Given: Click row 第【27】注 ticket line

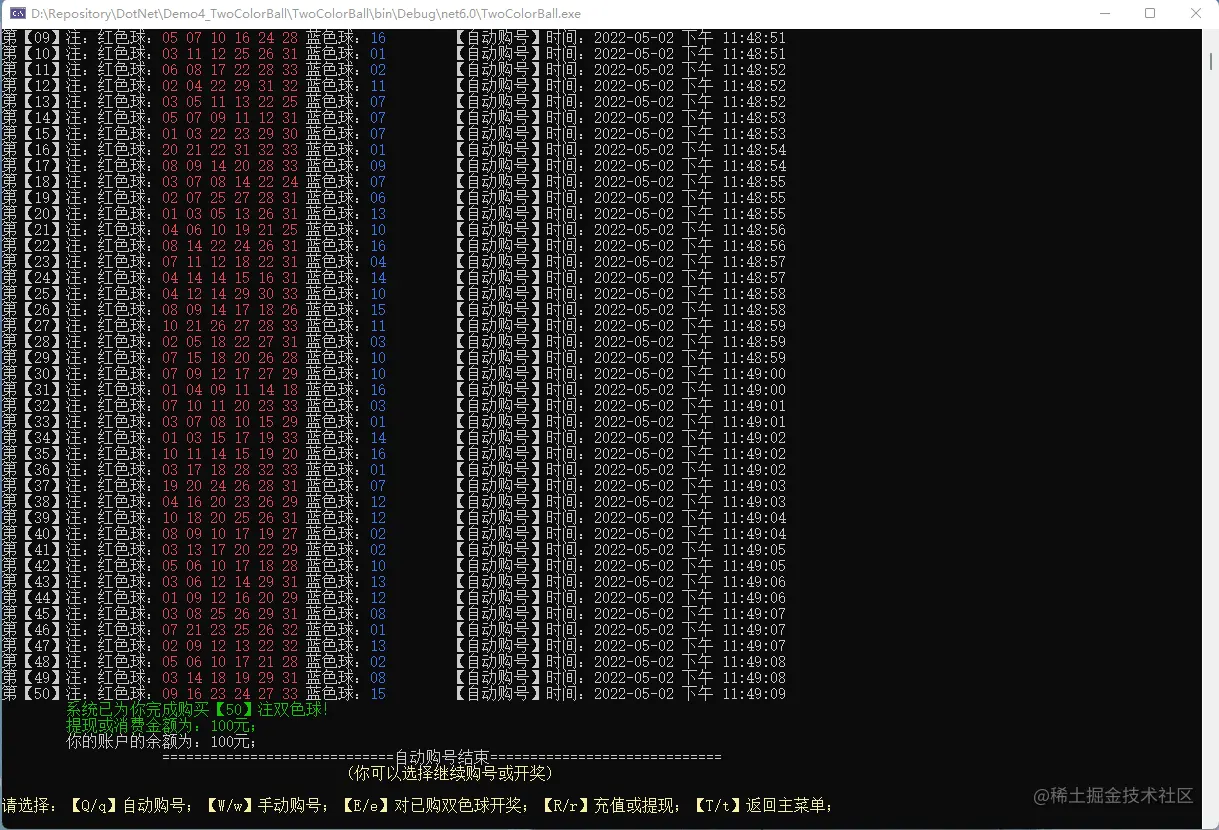Looking at the screenshot, I should (394, 326).
